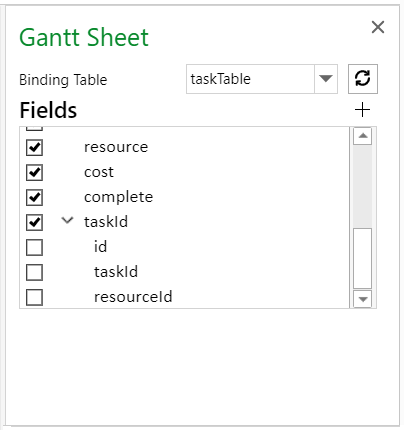This screenshot has width=404, height=430.
Task: Uncheck the parent taskId checkbox
Action: (x=34, y=222)
